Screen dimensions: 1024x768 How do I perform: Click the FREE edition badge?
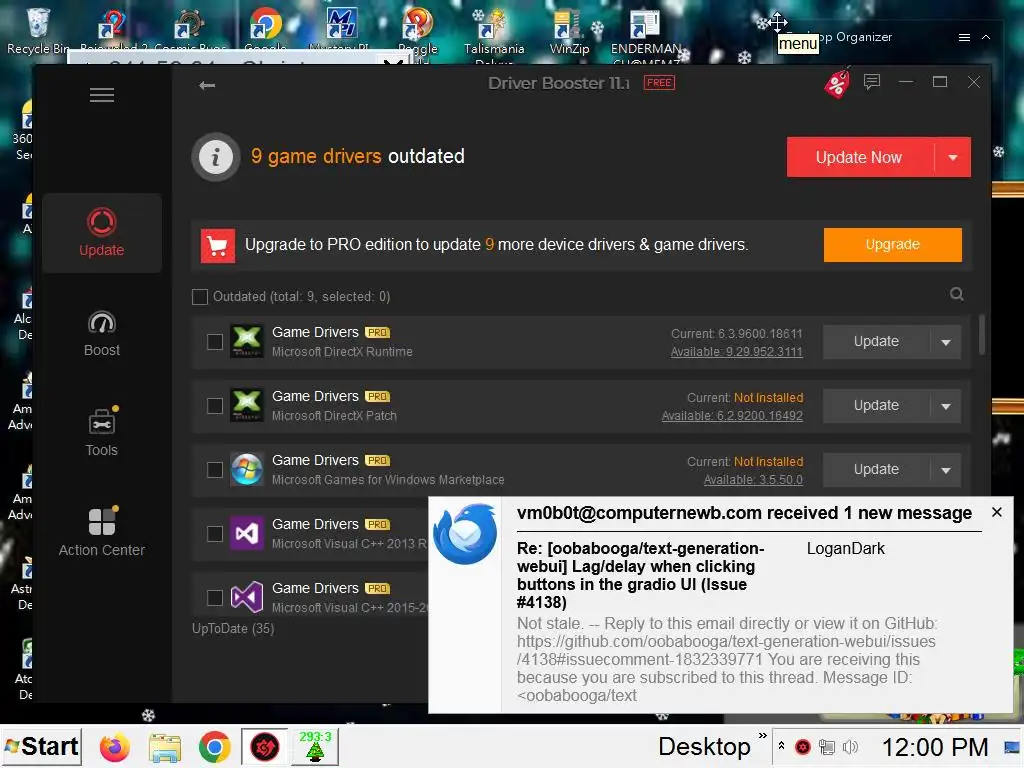point(659,83)
